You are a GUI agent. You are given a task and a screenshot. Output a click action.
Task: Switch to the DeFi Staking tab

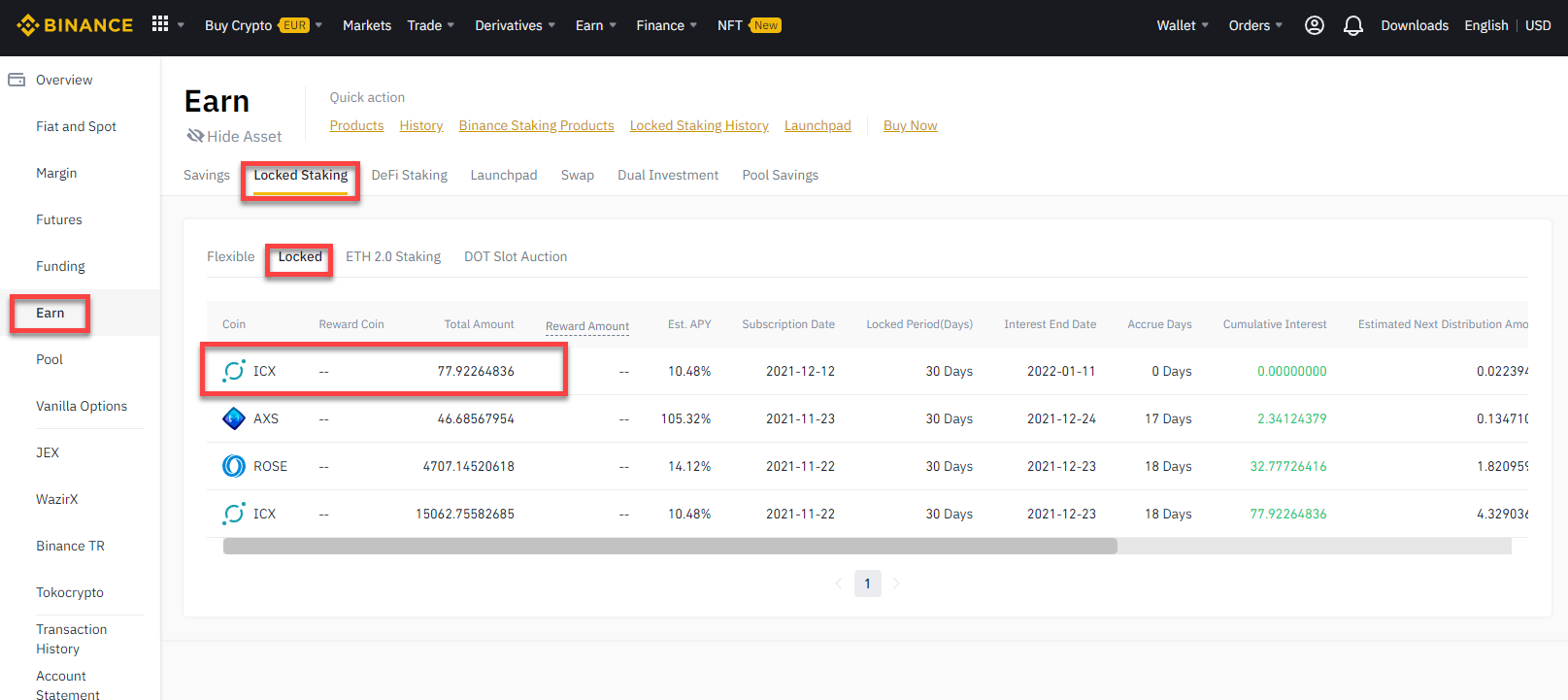click(410, 175)
